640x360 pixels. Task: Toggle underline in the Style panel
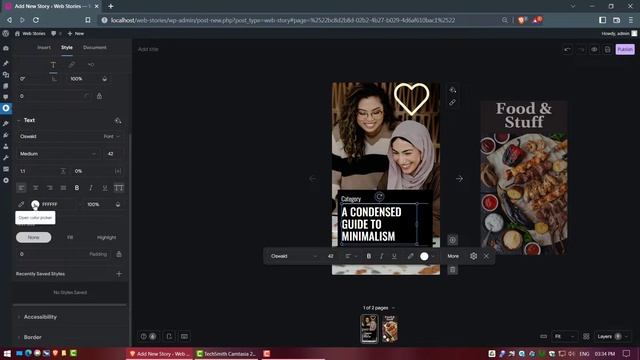104,188
